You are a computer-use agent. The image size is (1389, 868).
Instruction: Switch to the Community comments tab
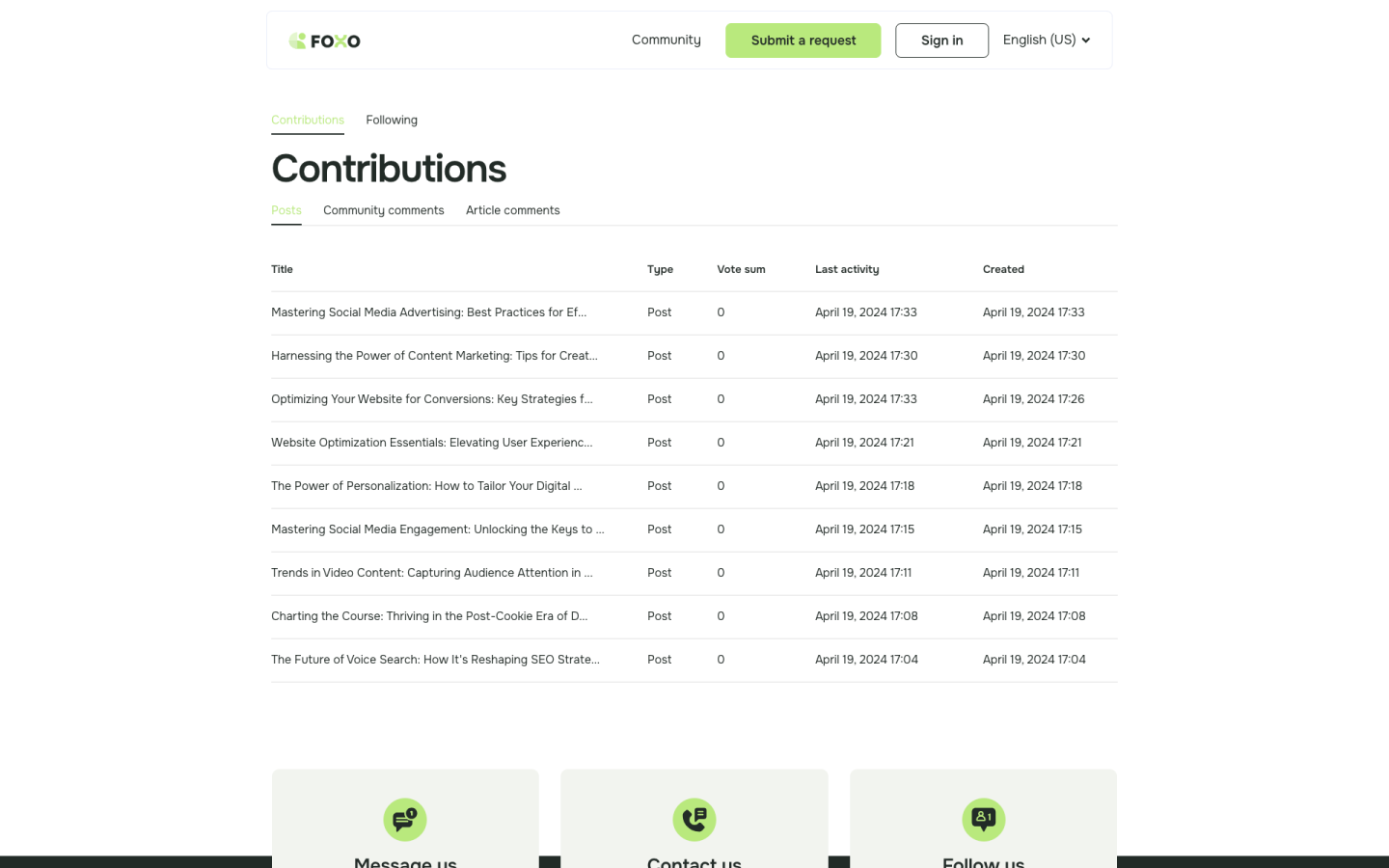coord(383,210)
